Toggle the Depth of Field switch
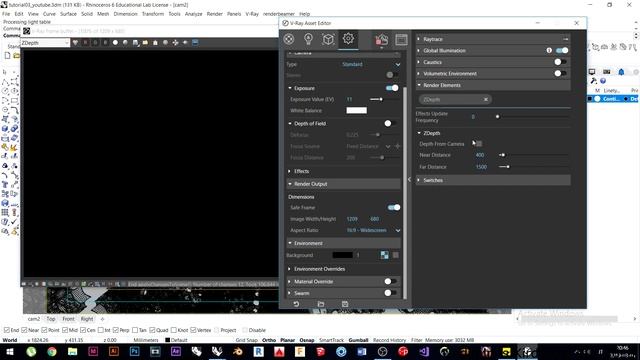This screenshot has height=360, width=640. tap(390, 123)
